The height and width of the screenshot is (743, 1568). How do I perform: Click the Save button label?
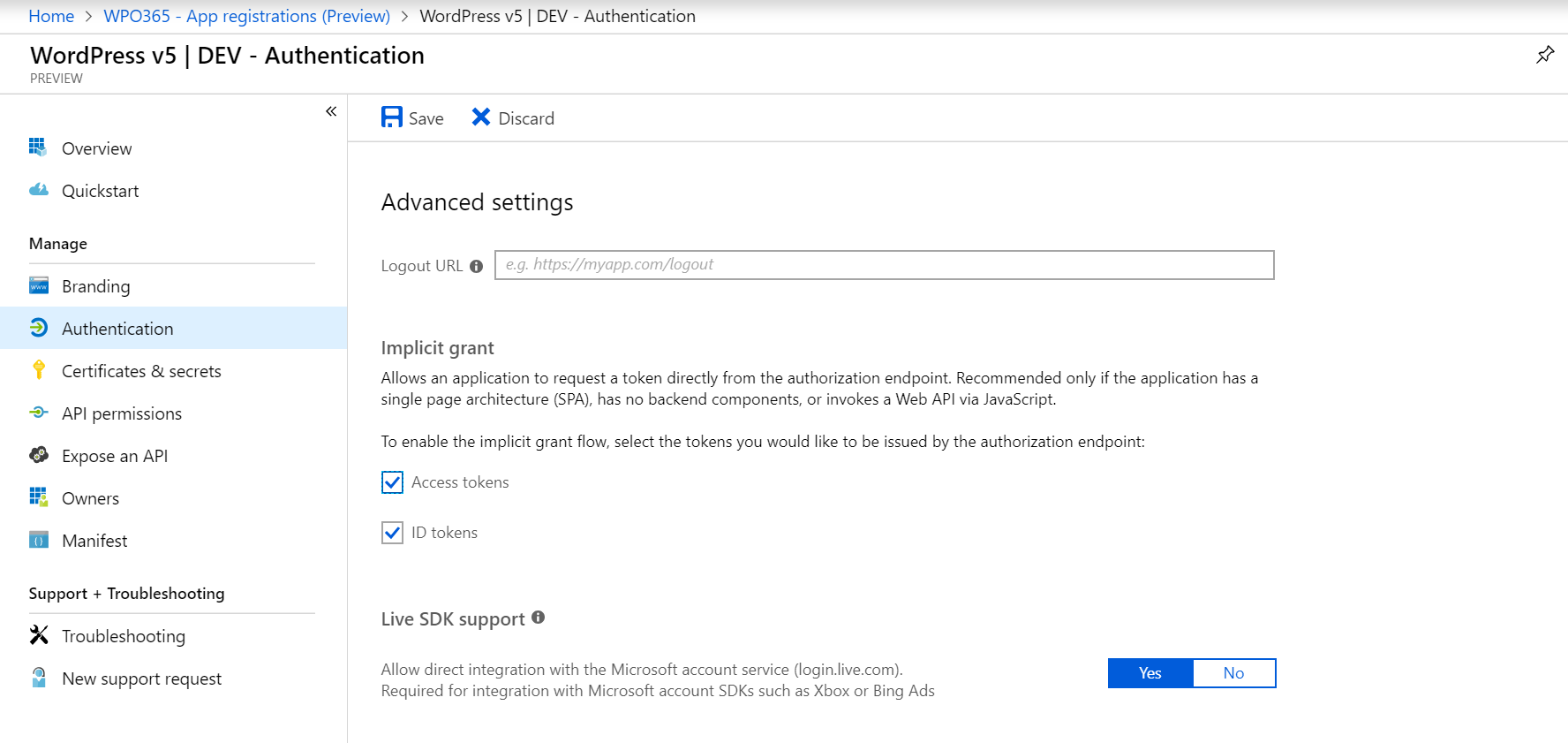coord(426,118)
